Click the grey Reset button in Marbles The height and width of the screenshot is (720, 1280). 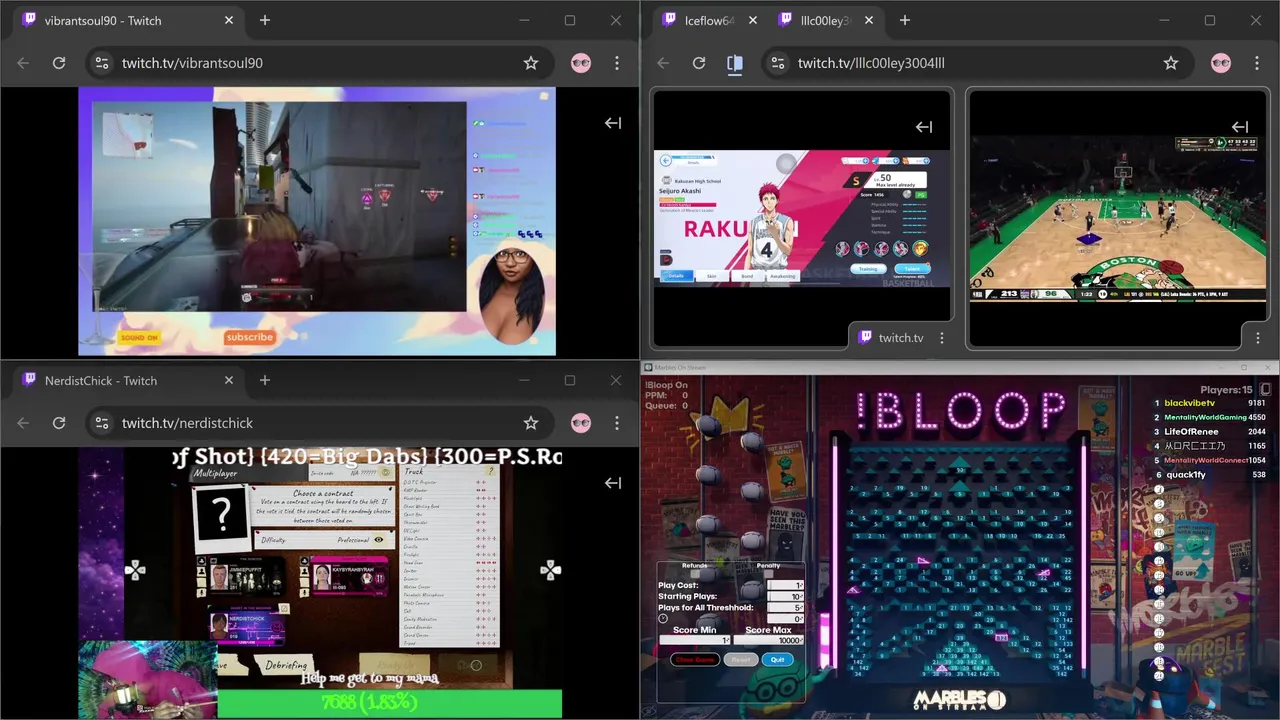click(740, 660)
